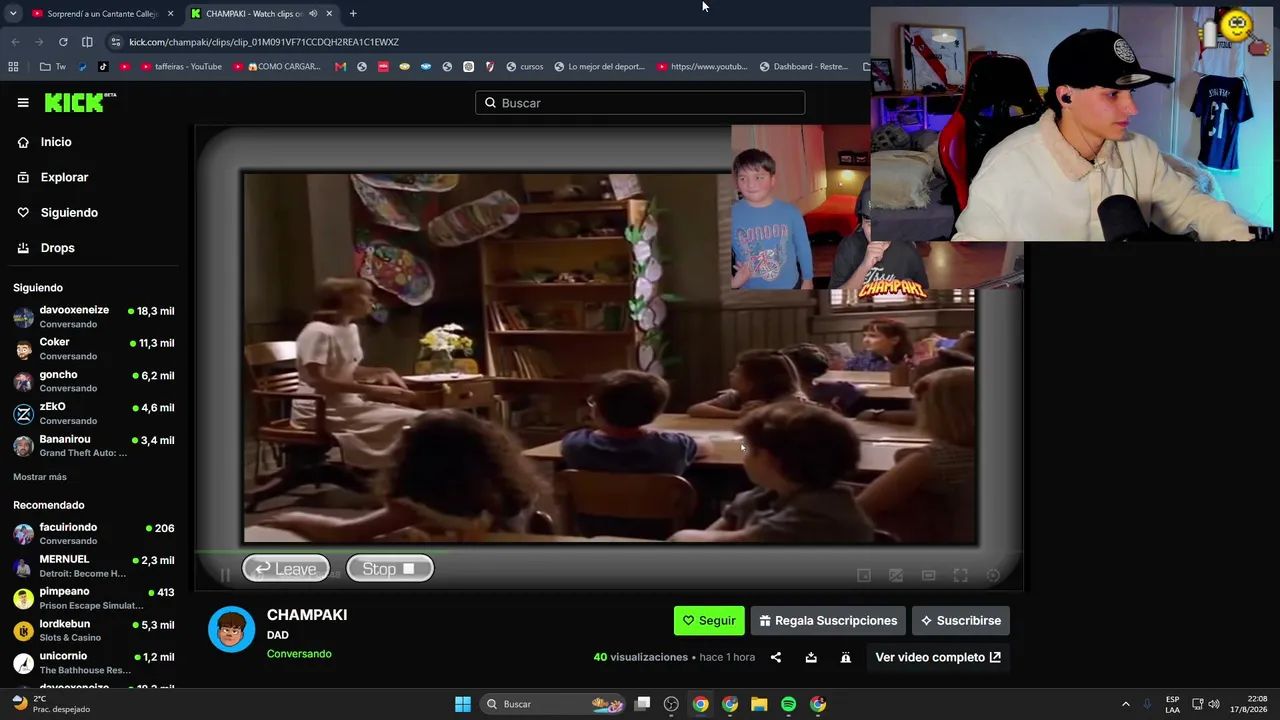The image size is (1280, 720).
Task: Expand followed list with Mostrar más
Action: point(40,477)
